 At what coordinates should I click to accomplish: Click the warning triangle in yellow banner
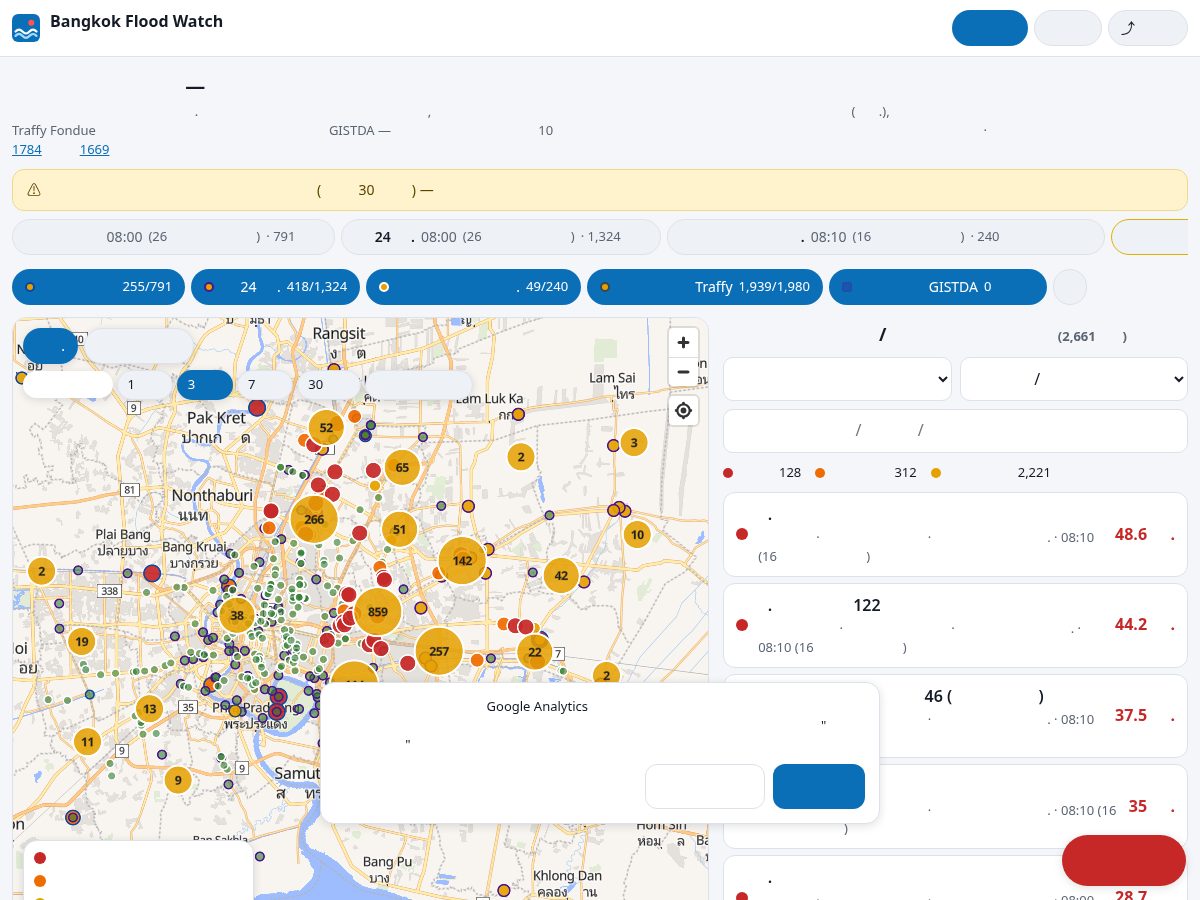pyautogui.click(x=34, y=190)
